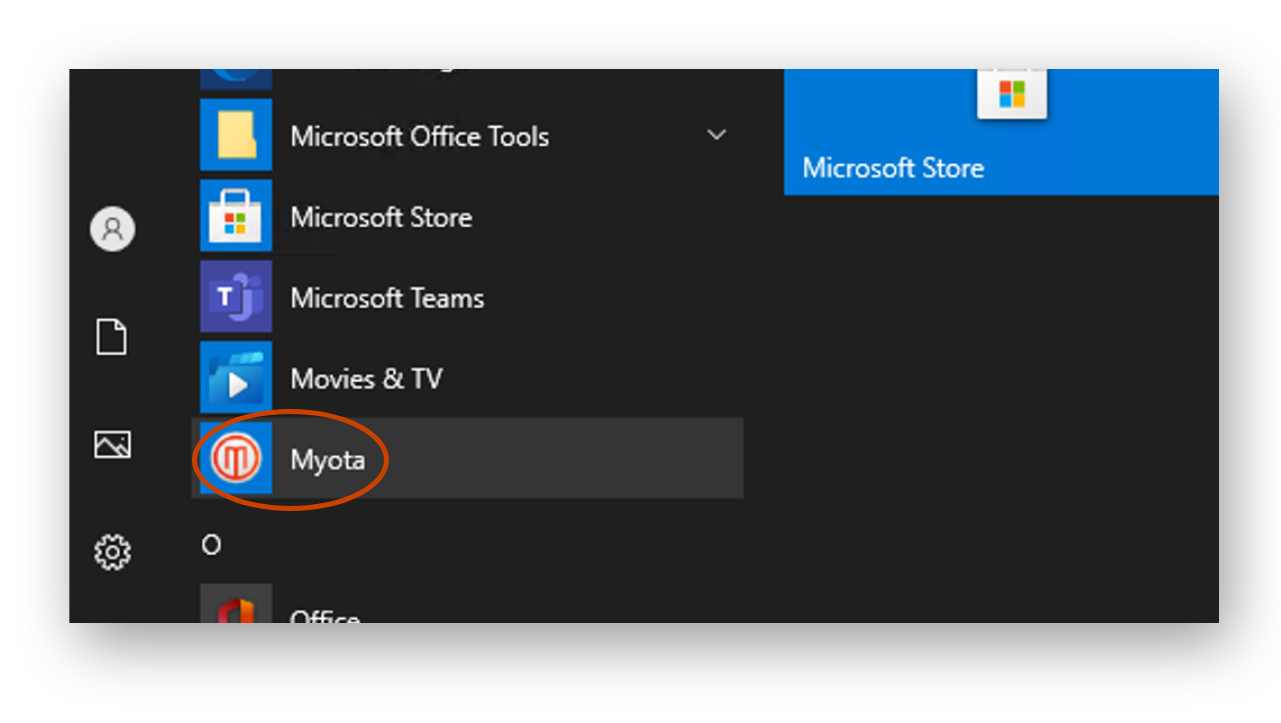
Task: Click the Microsoft Store shopping bag icon in the app list
Action: [236, 216]
